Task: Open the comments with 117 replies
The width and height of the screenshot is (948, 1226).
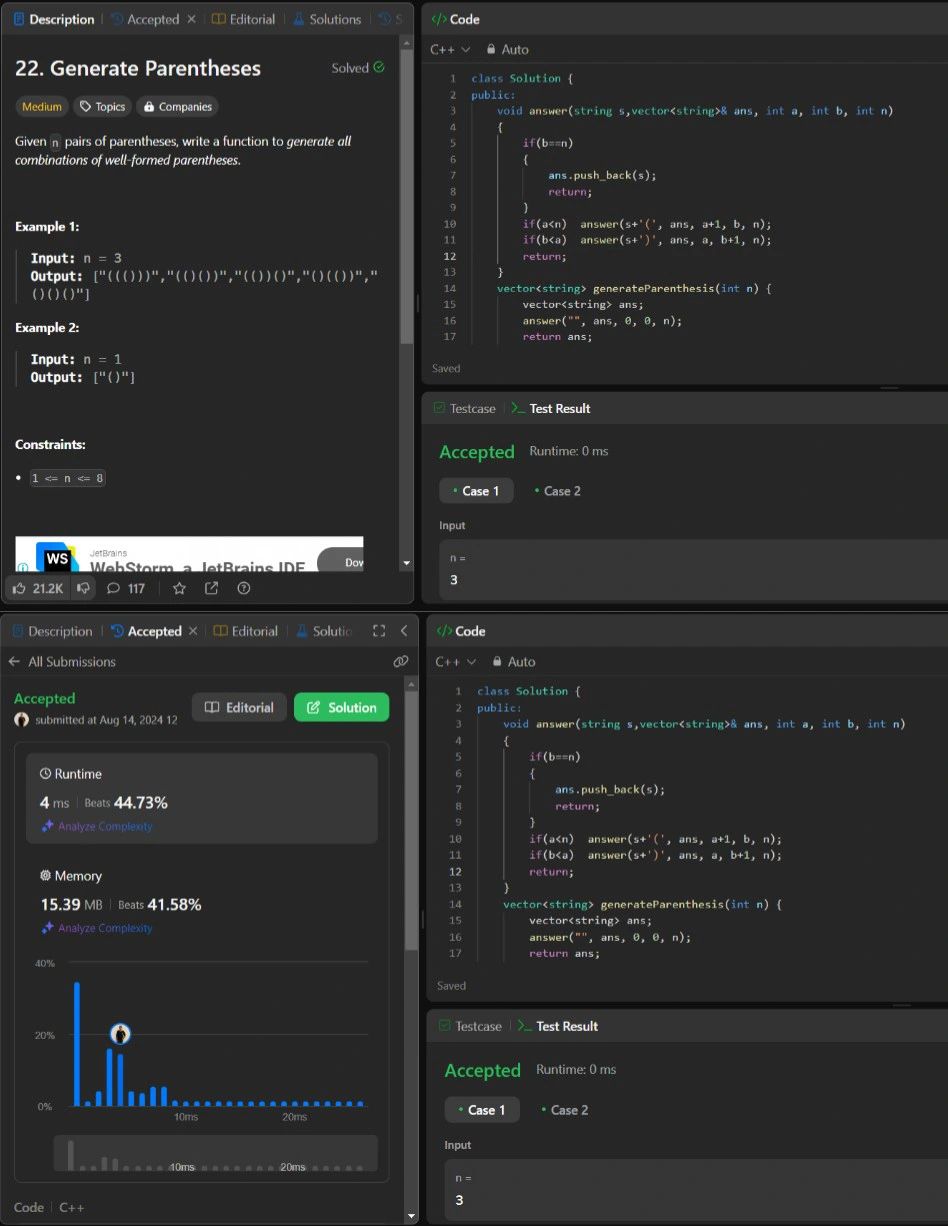Action: (126, 588)
